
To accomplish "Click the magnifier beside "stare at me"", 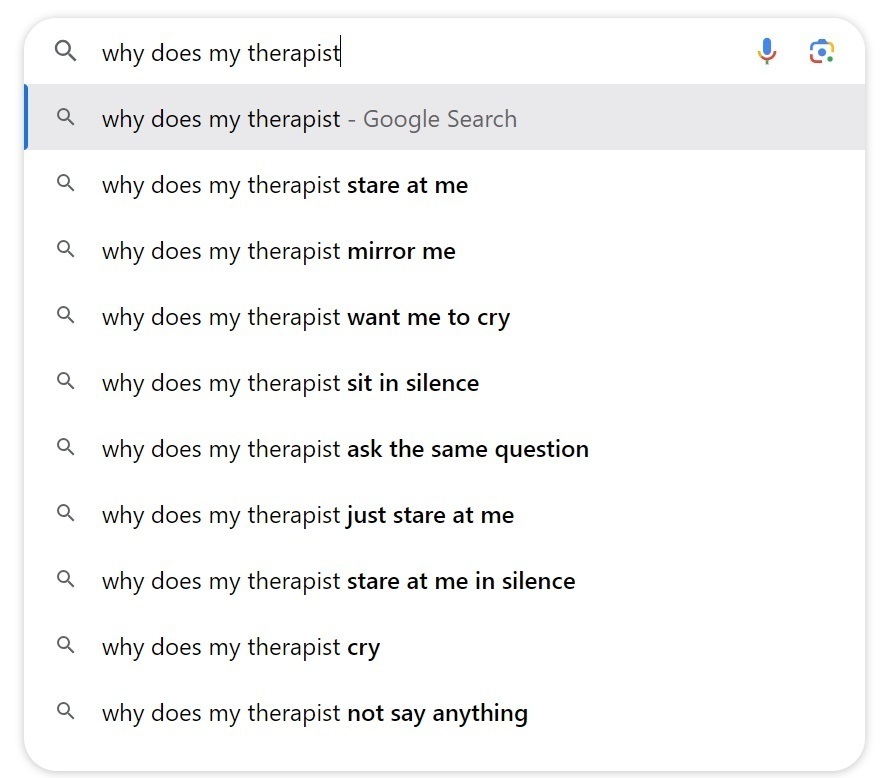I will [65, 184].
